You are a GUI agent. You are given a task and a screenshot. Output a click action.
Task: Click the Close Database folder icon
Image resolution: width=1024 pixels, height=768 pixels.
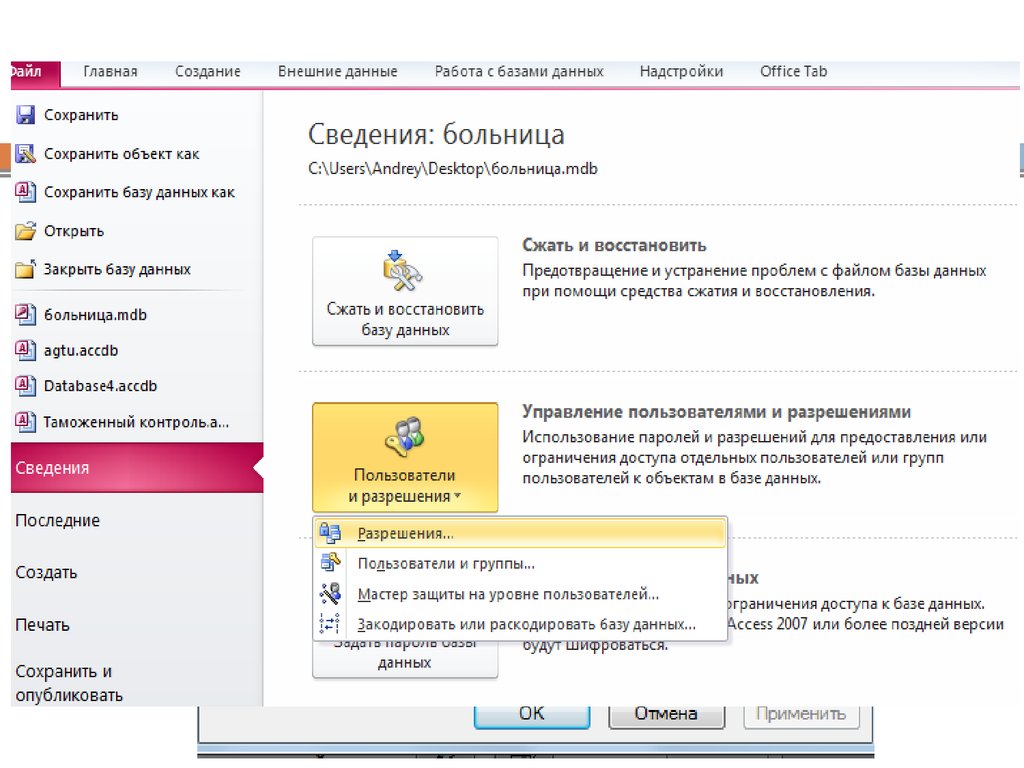(26, 270)
